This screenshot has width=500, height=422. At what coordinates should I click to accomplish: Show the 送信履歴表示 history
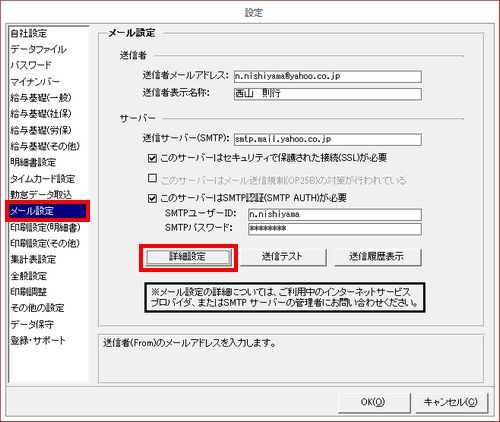tap(377, 257)
